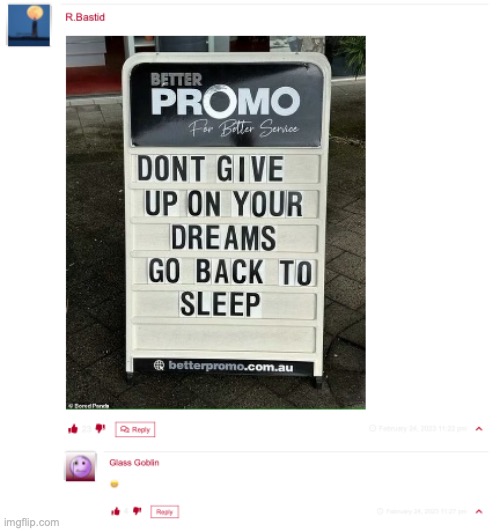Click Reply under Glass Goblin's comment
Viewport: 500px width, 531px height.
pos(165,512)
